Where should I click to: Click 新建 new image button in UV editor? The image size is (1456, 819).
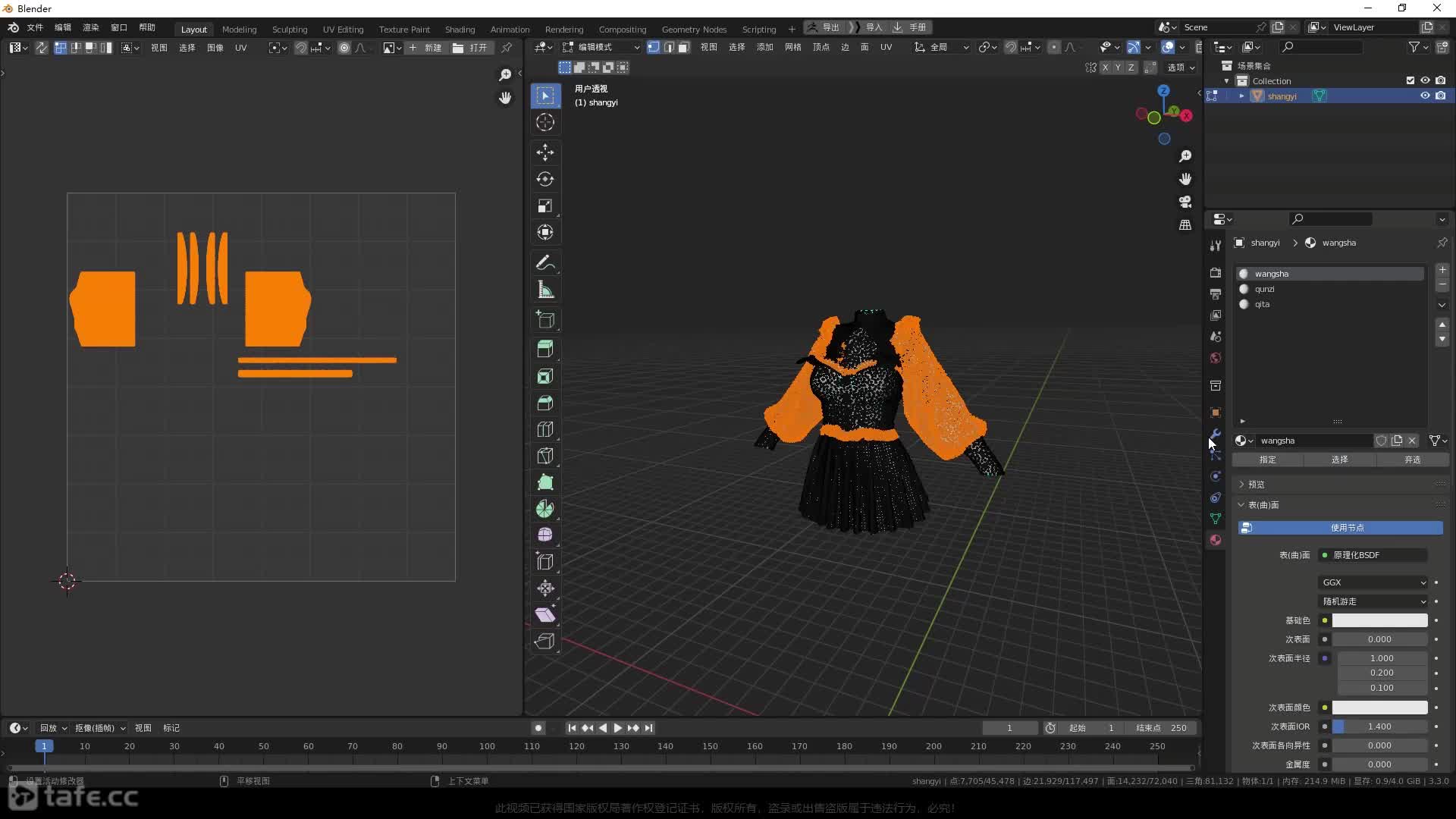click(x=425, y=48)
